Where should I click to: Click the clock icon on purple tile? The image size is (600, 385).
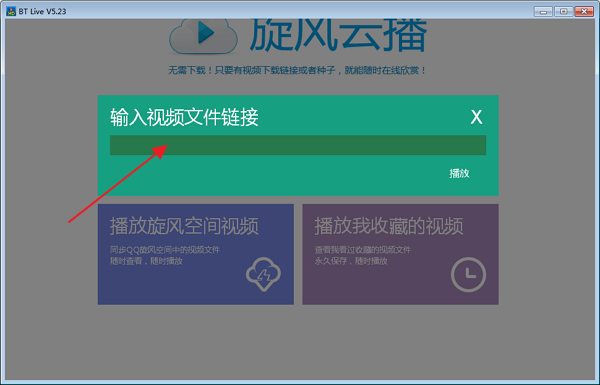[x=468, y=275]
